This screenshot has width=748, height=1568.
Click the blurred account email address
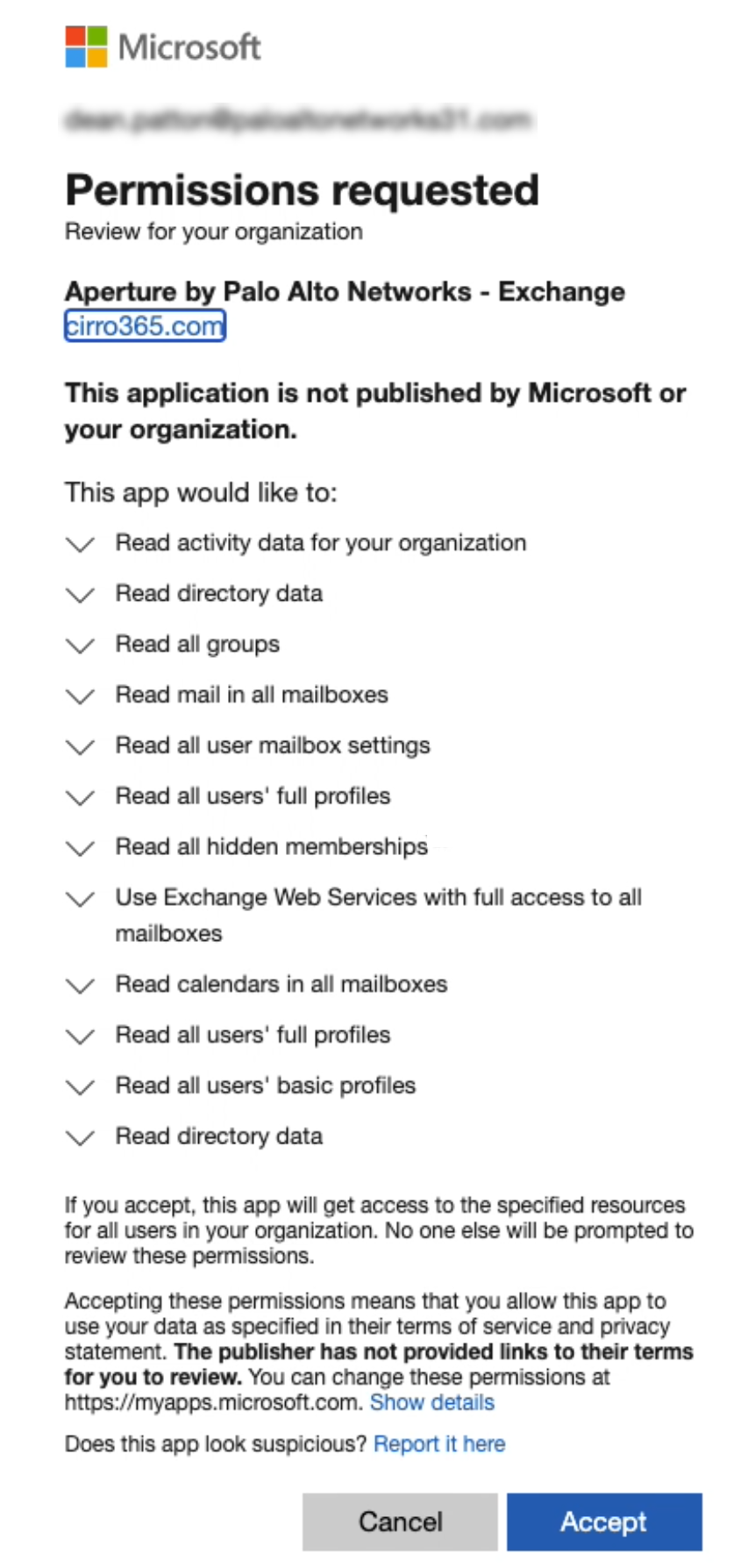pos(298,119)
